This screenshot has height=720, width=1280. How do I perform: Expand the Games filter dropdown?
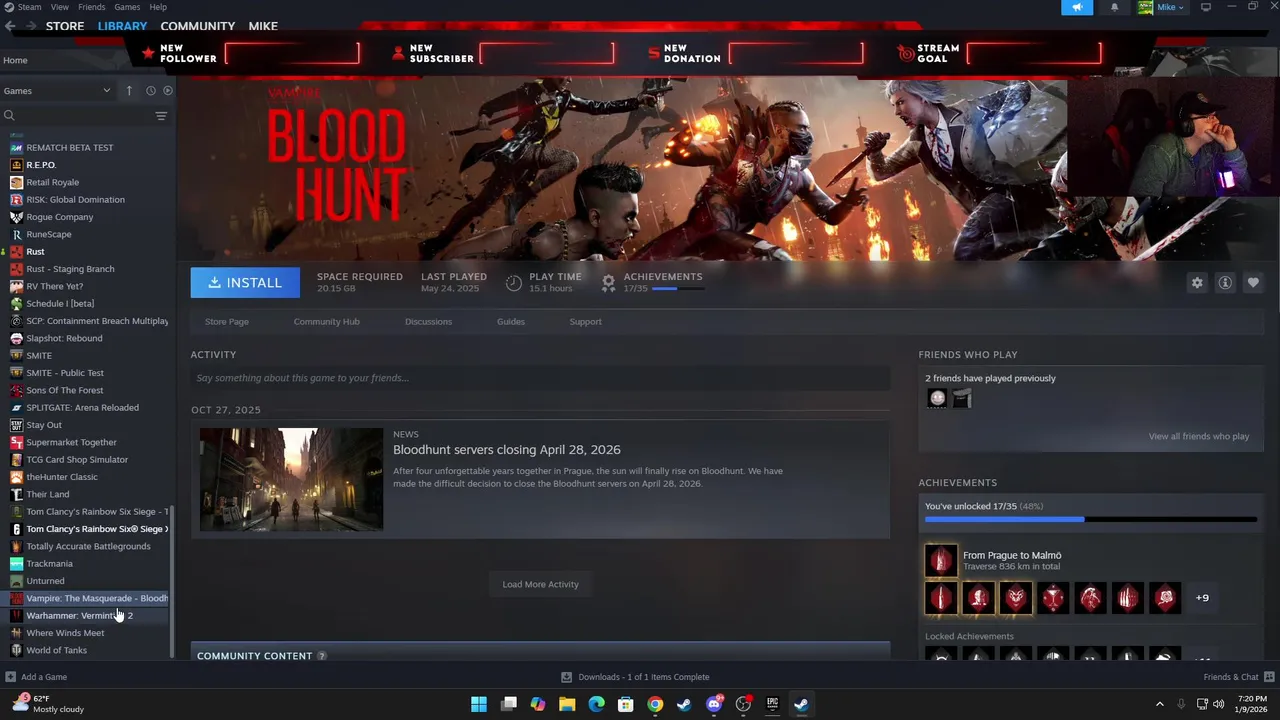tap(57, 91)
